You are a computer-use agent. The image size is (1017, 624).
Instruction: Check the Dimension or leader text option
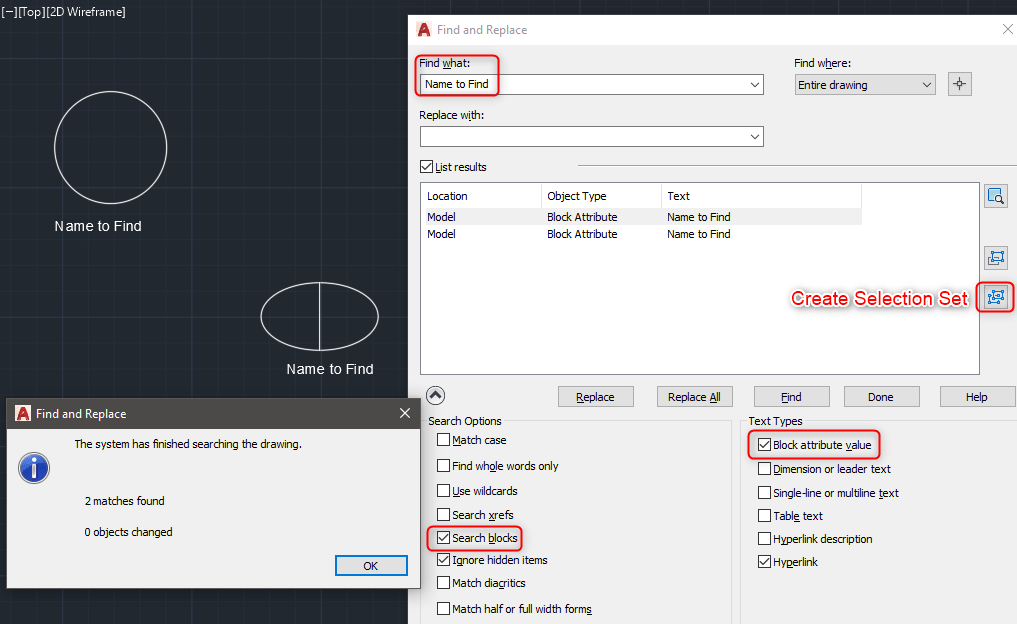[x=763, y=468]
